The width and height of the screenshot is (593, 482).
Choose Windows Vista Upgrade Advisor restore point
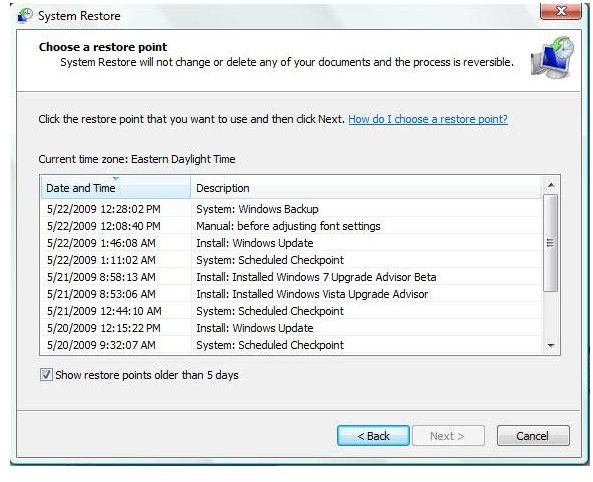click(x=291, y=294)
